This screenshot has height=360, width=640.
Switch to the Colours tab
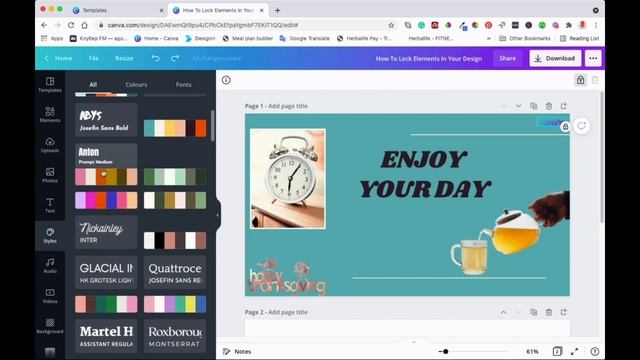[x=136, y=84]
